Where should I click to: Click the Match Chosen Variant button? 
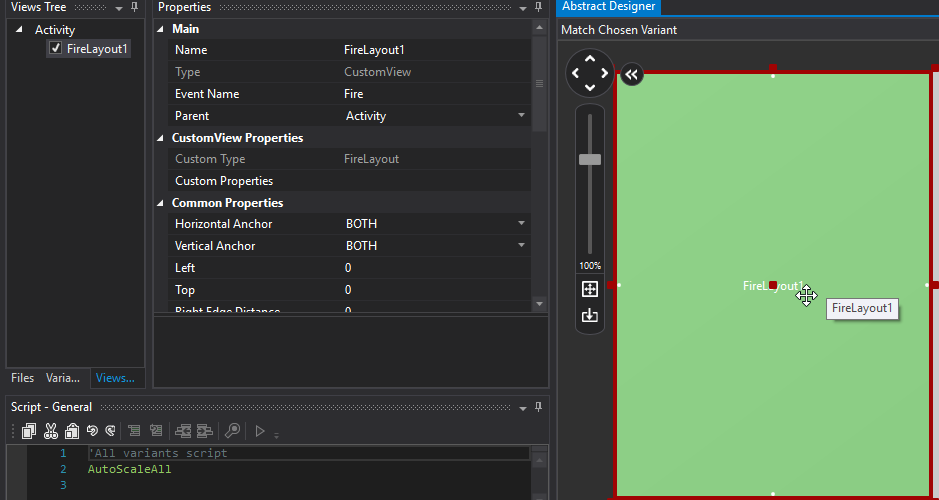619,30
